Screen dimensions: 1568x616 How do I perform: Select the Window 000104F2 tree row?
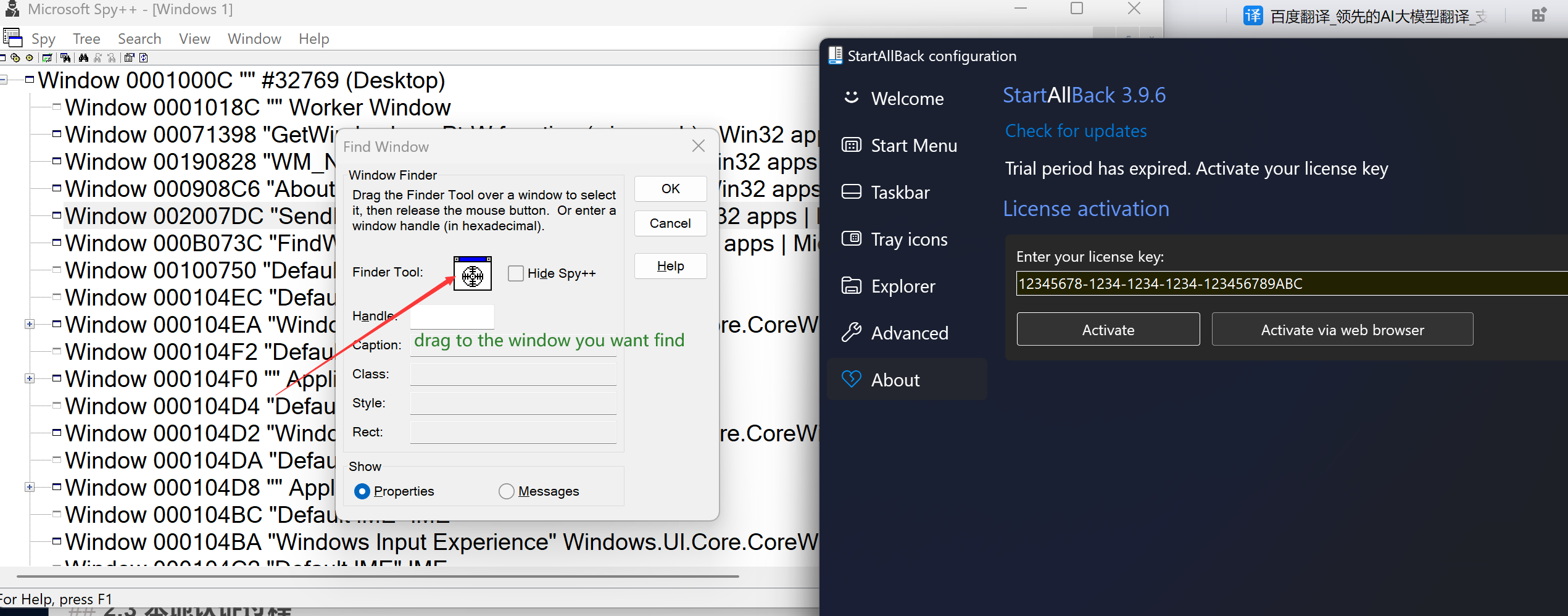201,352
